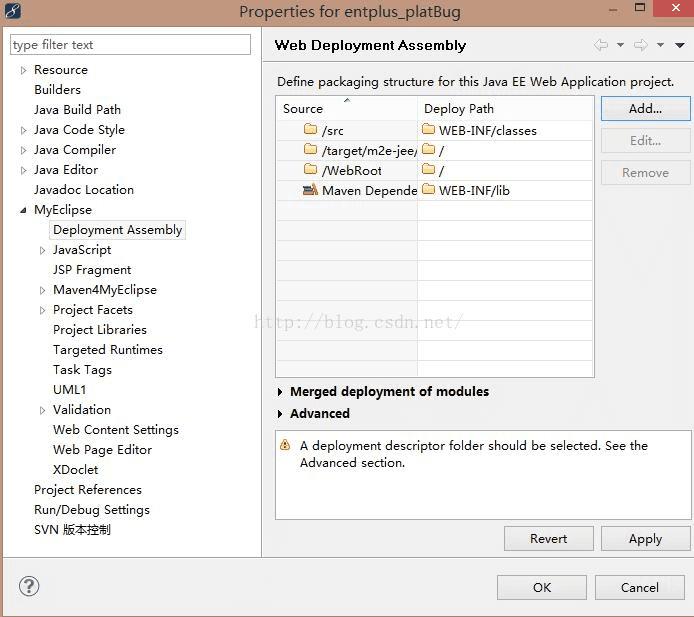The width and height of the screenshot is (694, 617).
Task: Click the help question mark icon
Action: [27, 587]
